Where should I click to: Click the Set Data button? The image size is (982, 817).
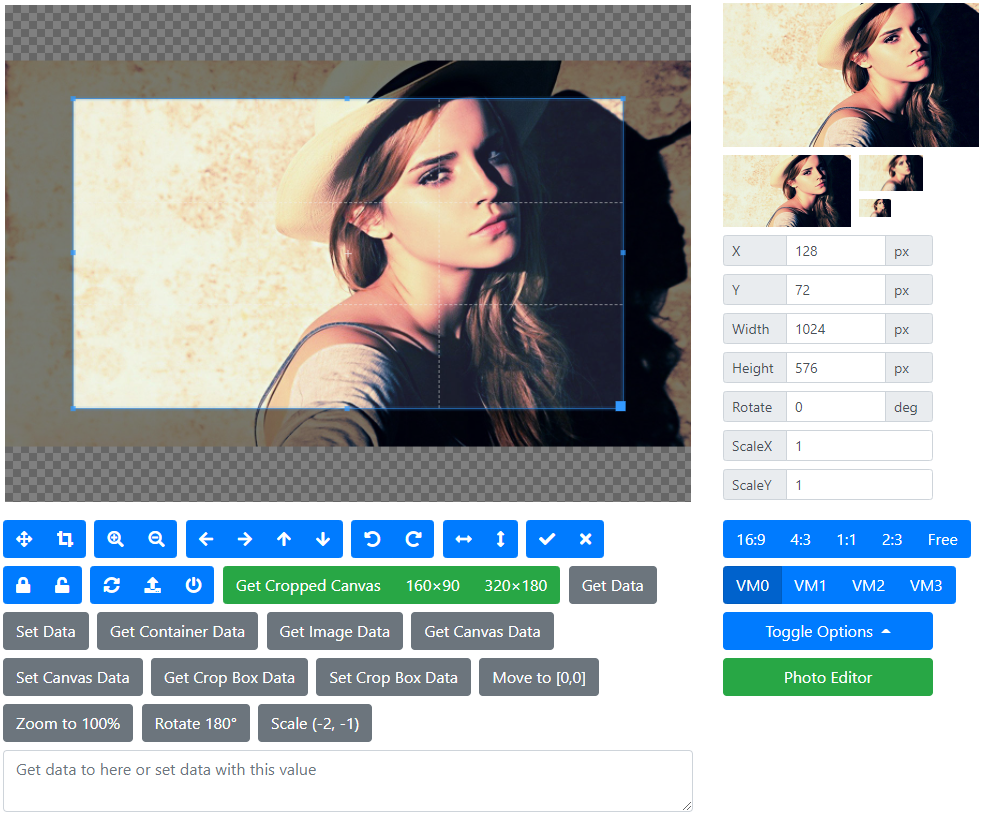[46, 631]
